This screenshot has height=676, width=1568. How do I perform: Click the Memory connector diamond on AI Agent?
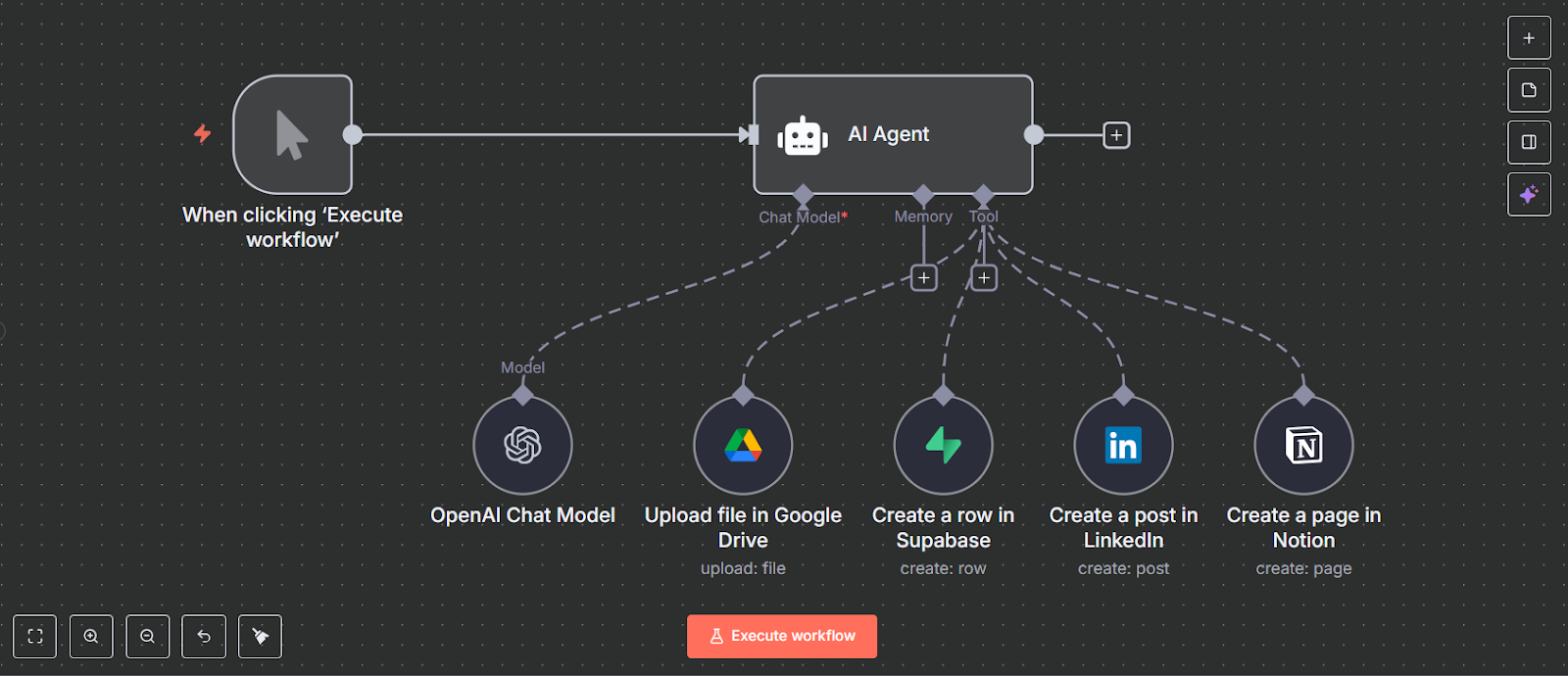[923, 194]
